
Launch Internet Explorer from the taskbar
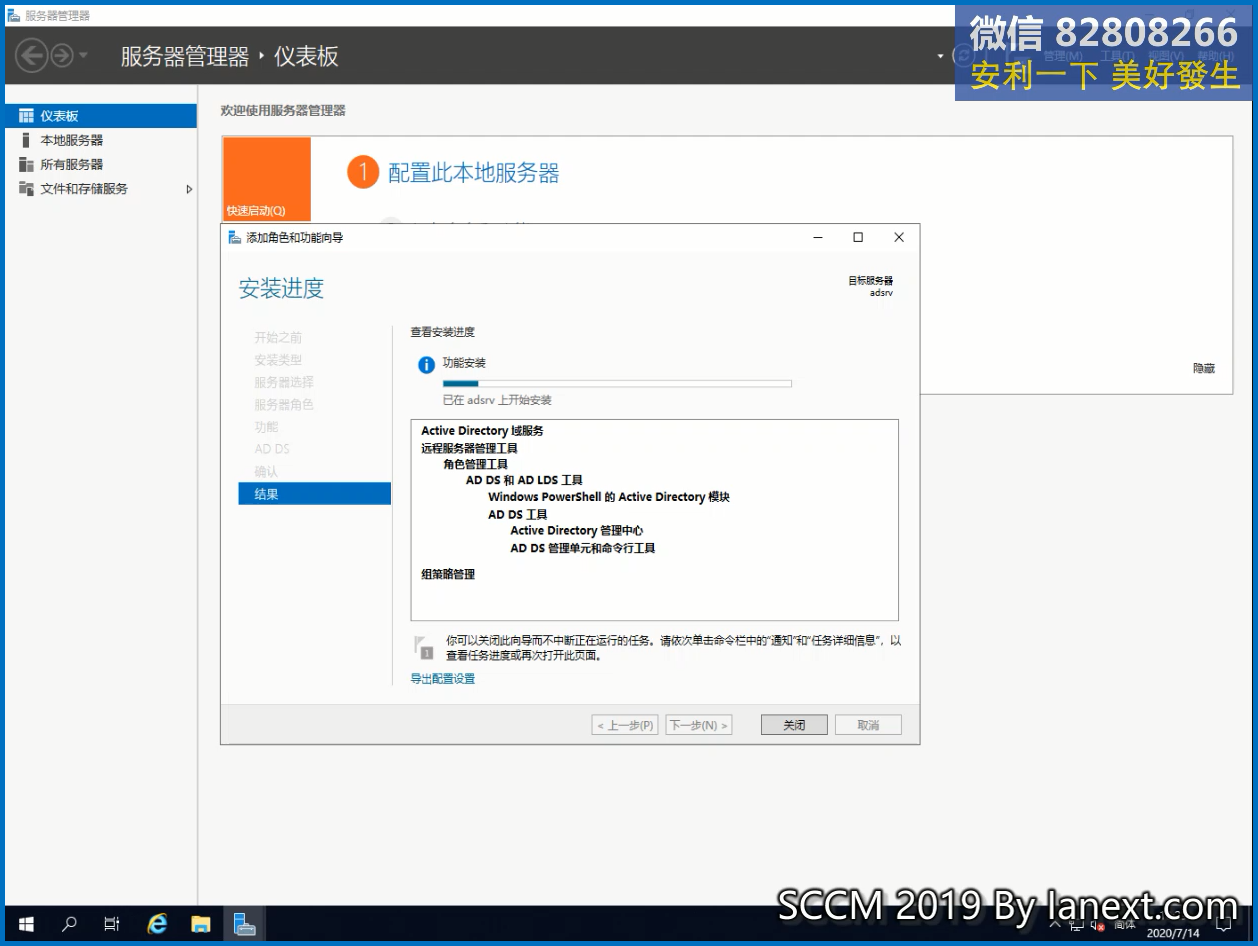[x=157, y=924]
